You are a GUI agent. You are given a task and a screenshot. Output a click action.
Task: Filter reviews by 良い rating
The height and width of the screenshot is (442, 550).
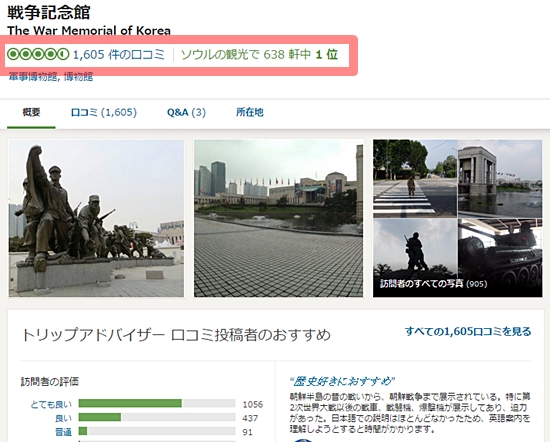tap(63, 418)
